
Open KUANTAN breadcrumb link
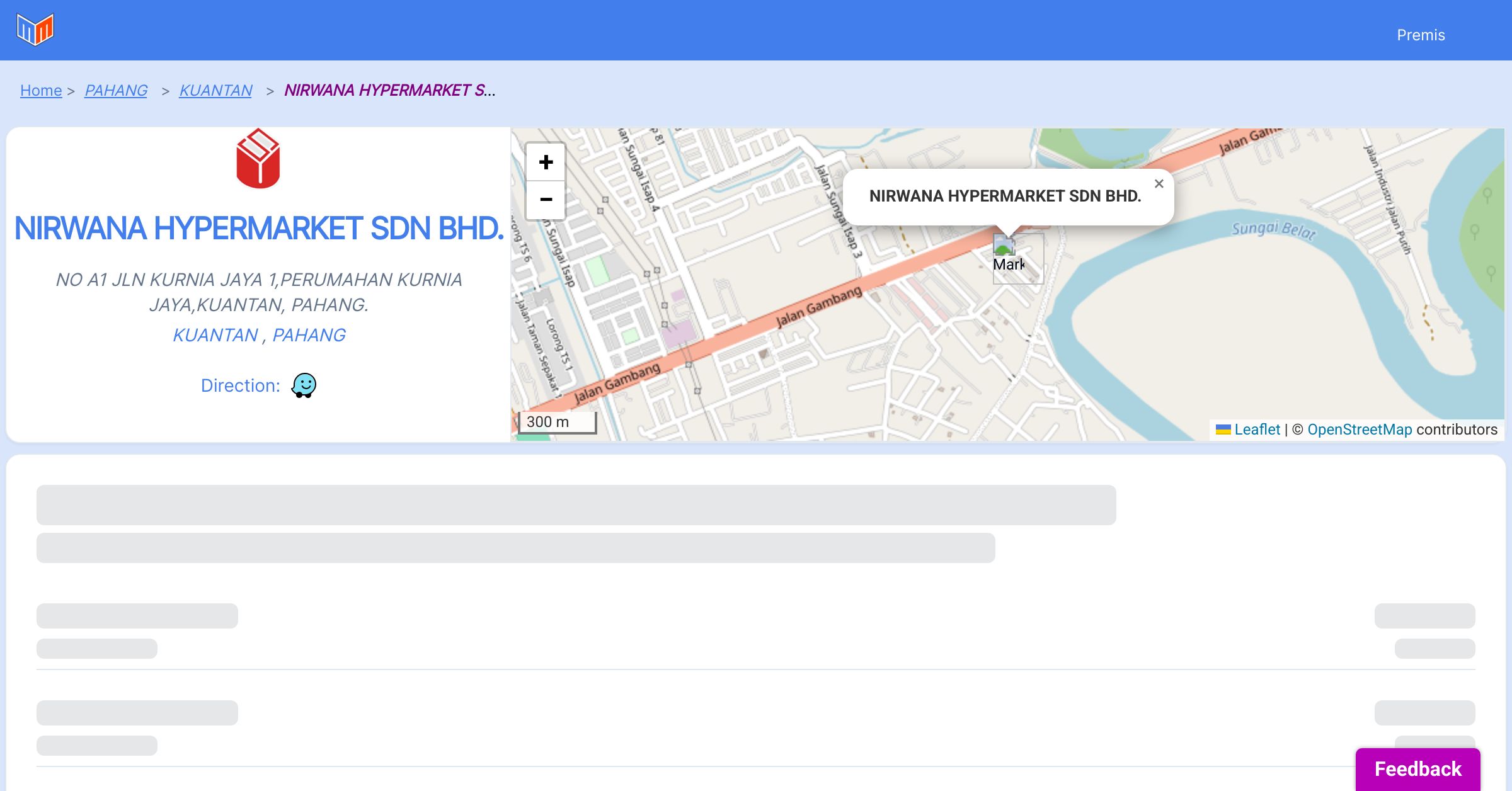pyautogui.click(x=215, y=91)
